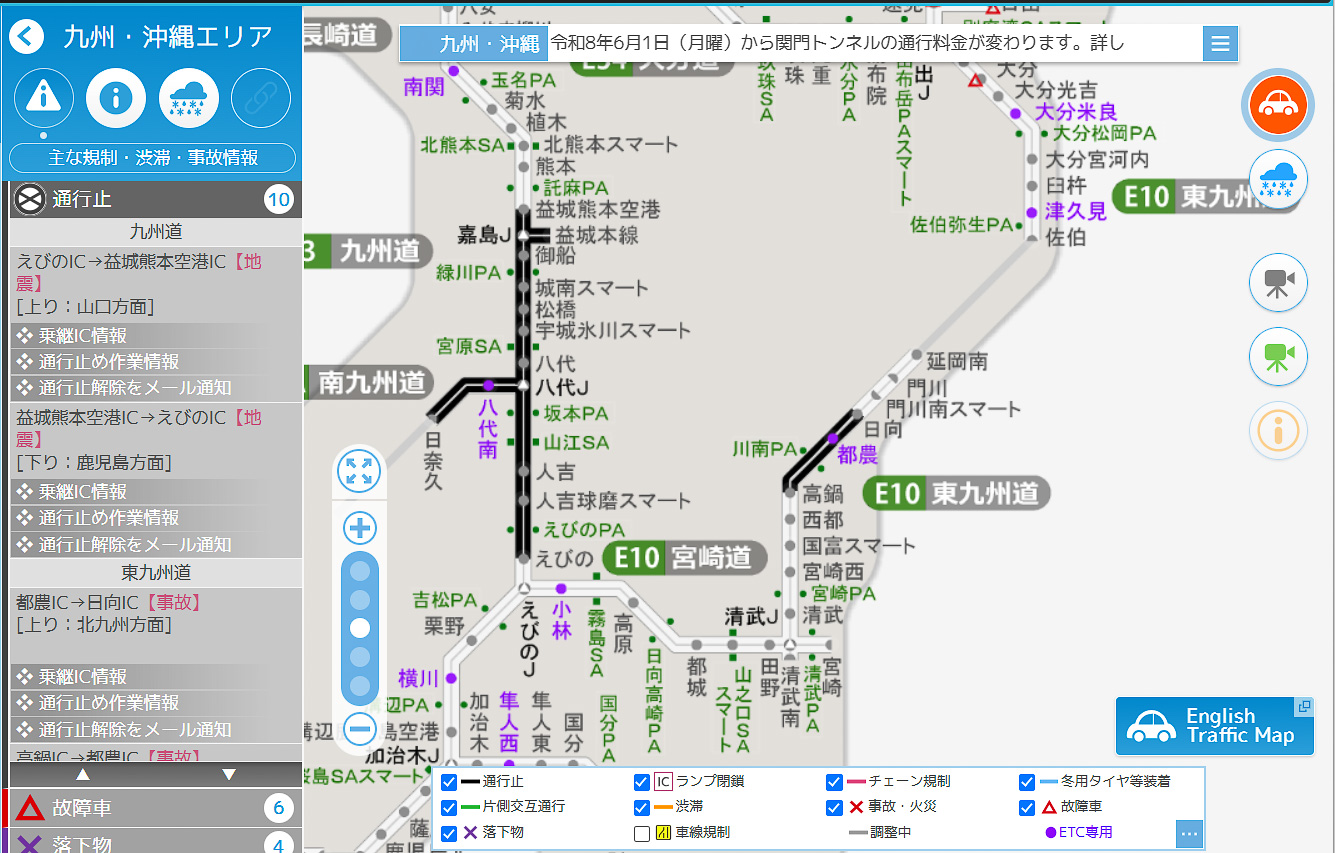Zoom out with the minus button

click(360, 727)
